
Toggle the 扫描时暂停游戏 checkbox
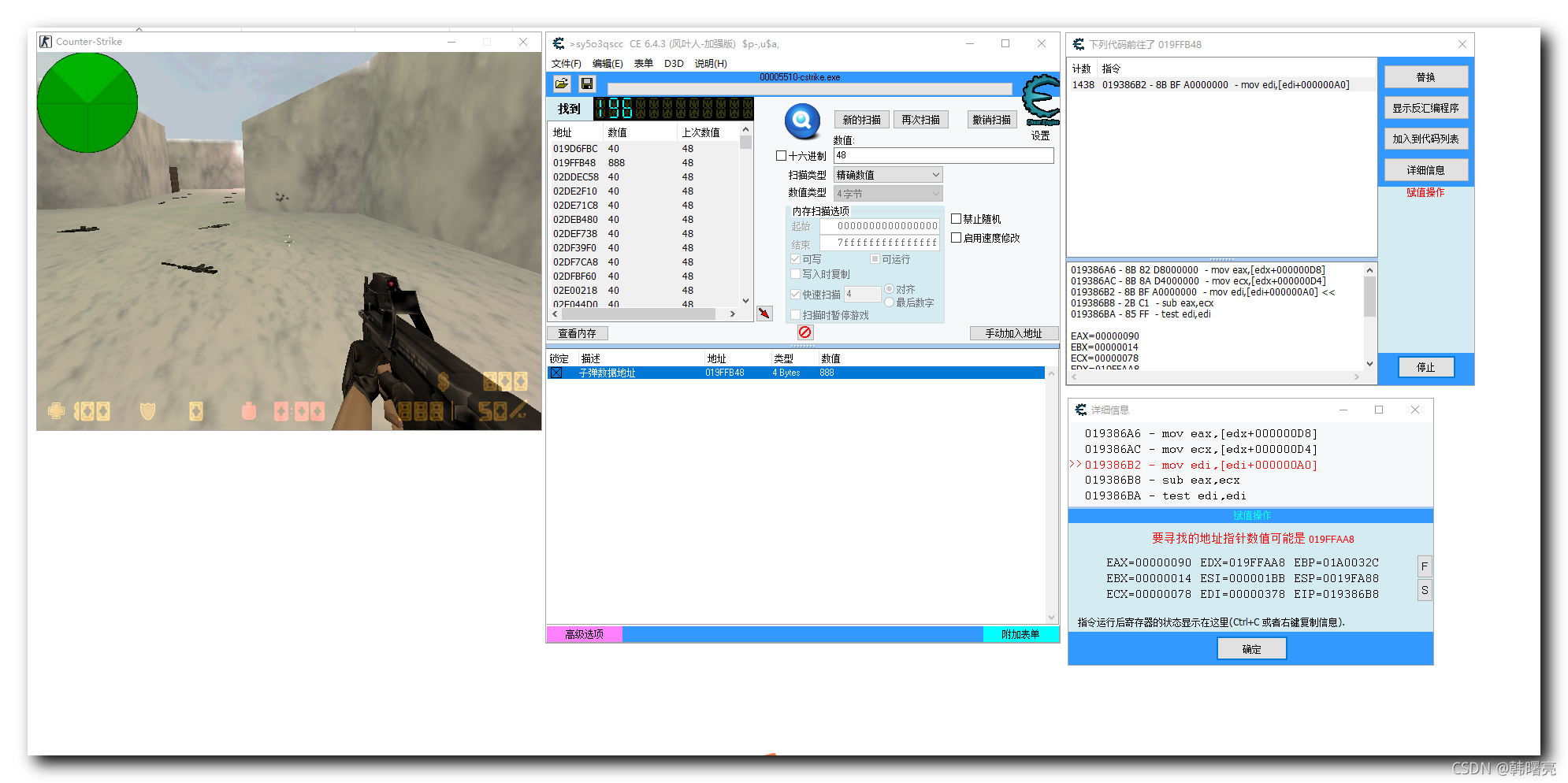796,315
